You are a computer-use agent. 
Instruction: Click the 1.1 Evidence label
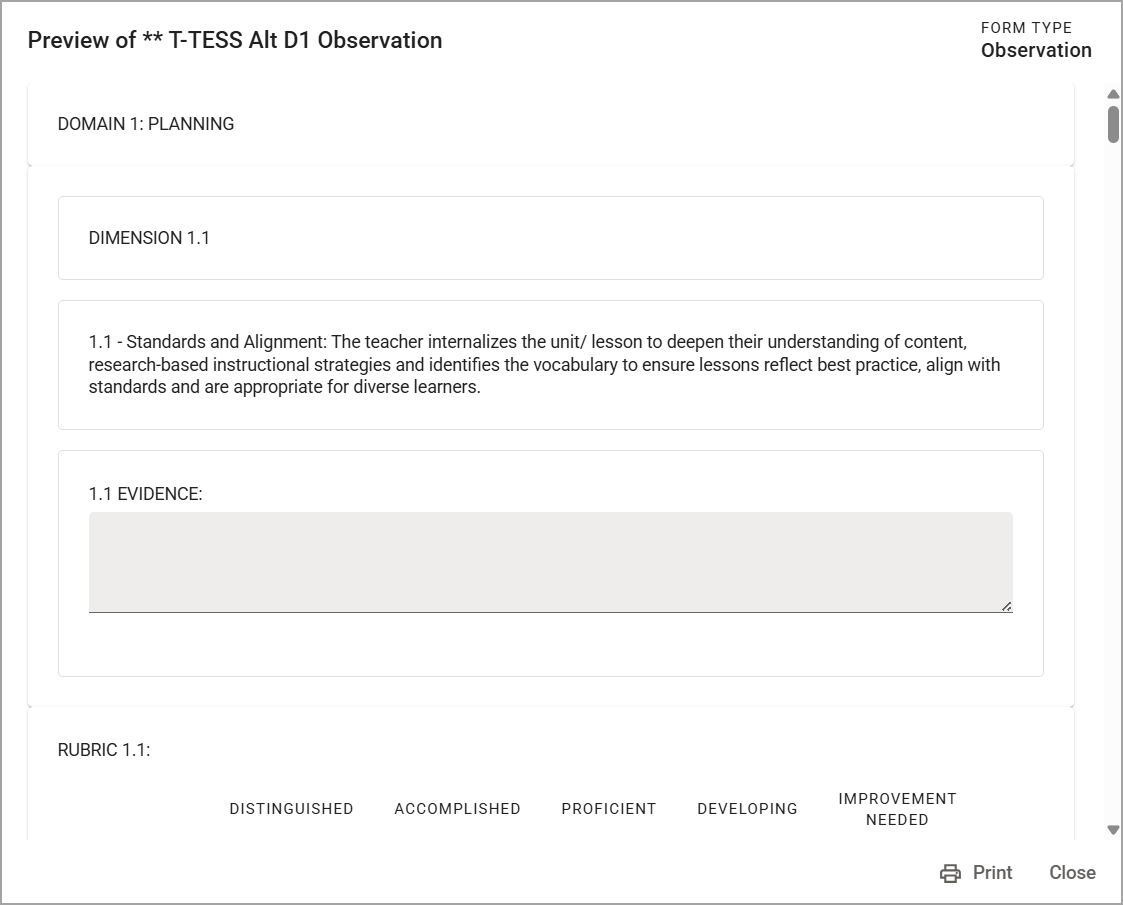click(x=145, y=494)
